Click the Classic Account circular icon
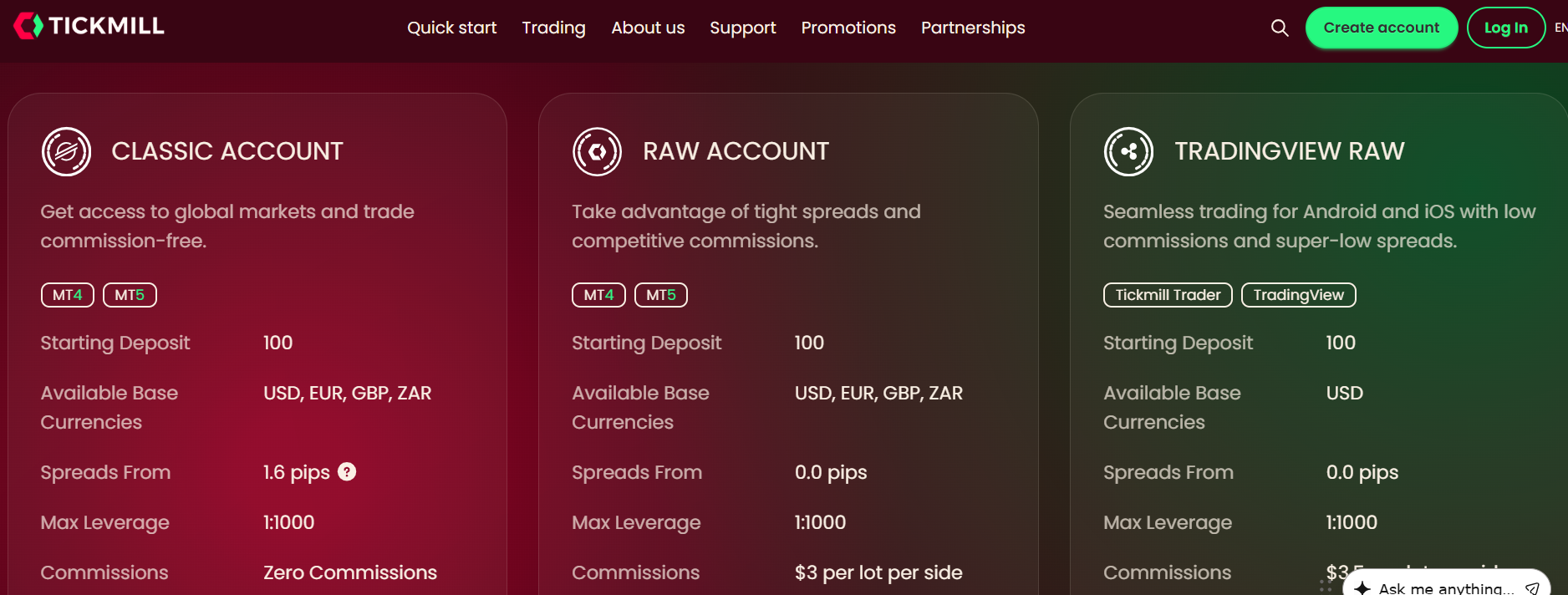The width and height of the screenshot is (1568, 595). 67,151
